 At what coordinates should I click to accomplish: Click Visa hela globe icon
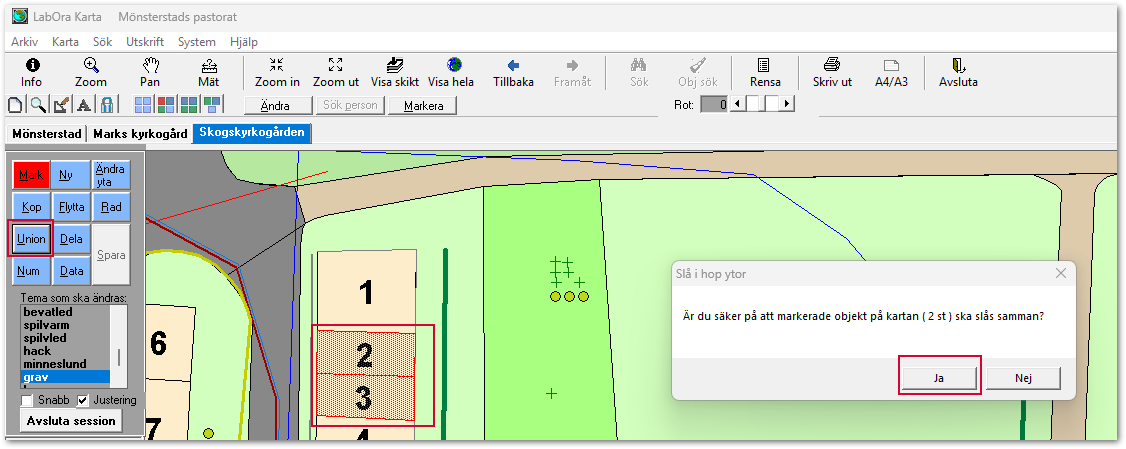[452, 73]
